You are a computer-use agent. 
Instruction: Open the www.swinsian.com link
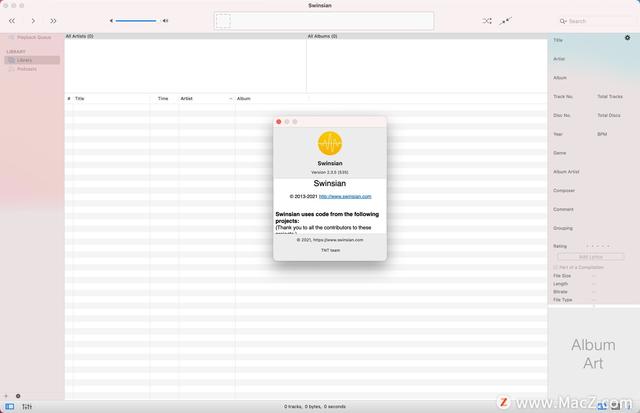pos(345,196)
